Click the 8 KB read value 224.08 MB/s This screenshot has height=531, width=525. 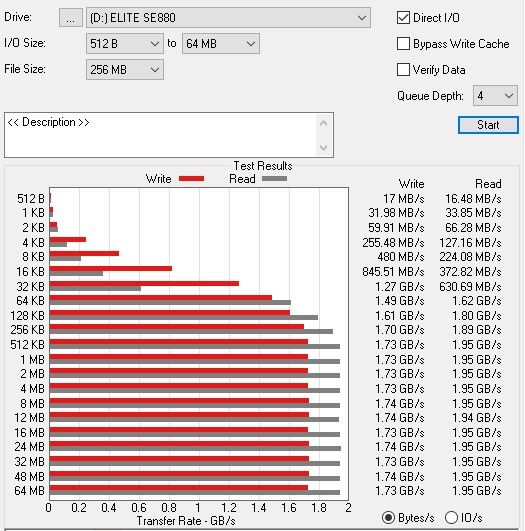(470, 257)
